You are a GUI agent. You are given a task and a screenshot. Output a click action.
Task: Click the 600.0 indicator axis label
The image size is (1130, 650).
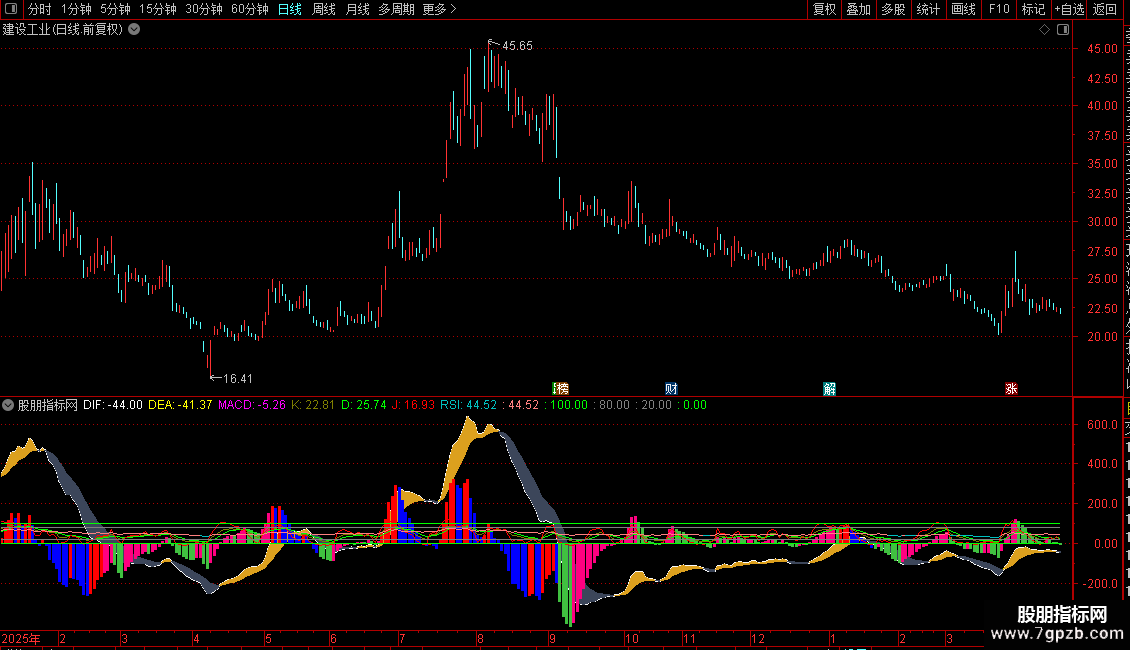click(1103, 425)
